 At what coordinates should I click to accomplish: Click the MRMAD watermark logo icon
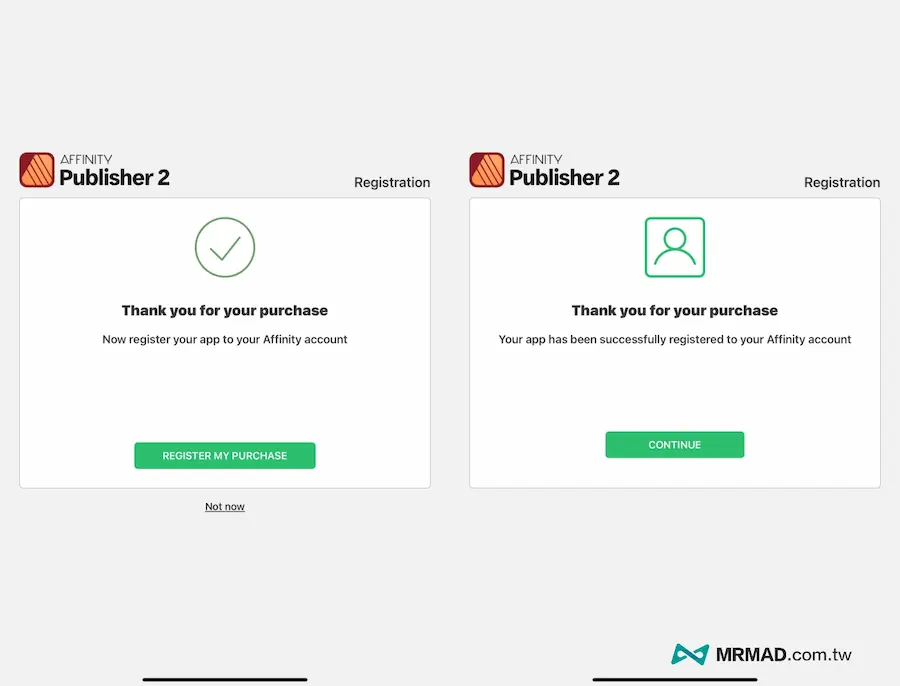click(x=689, y=654)
